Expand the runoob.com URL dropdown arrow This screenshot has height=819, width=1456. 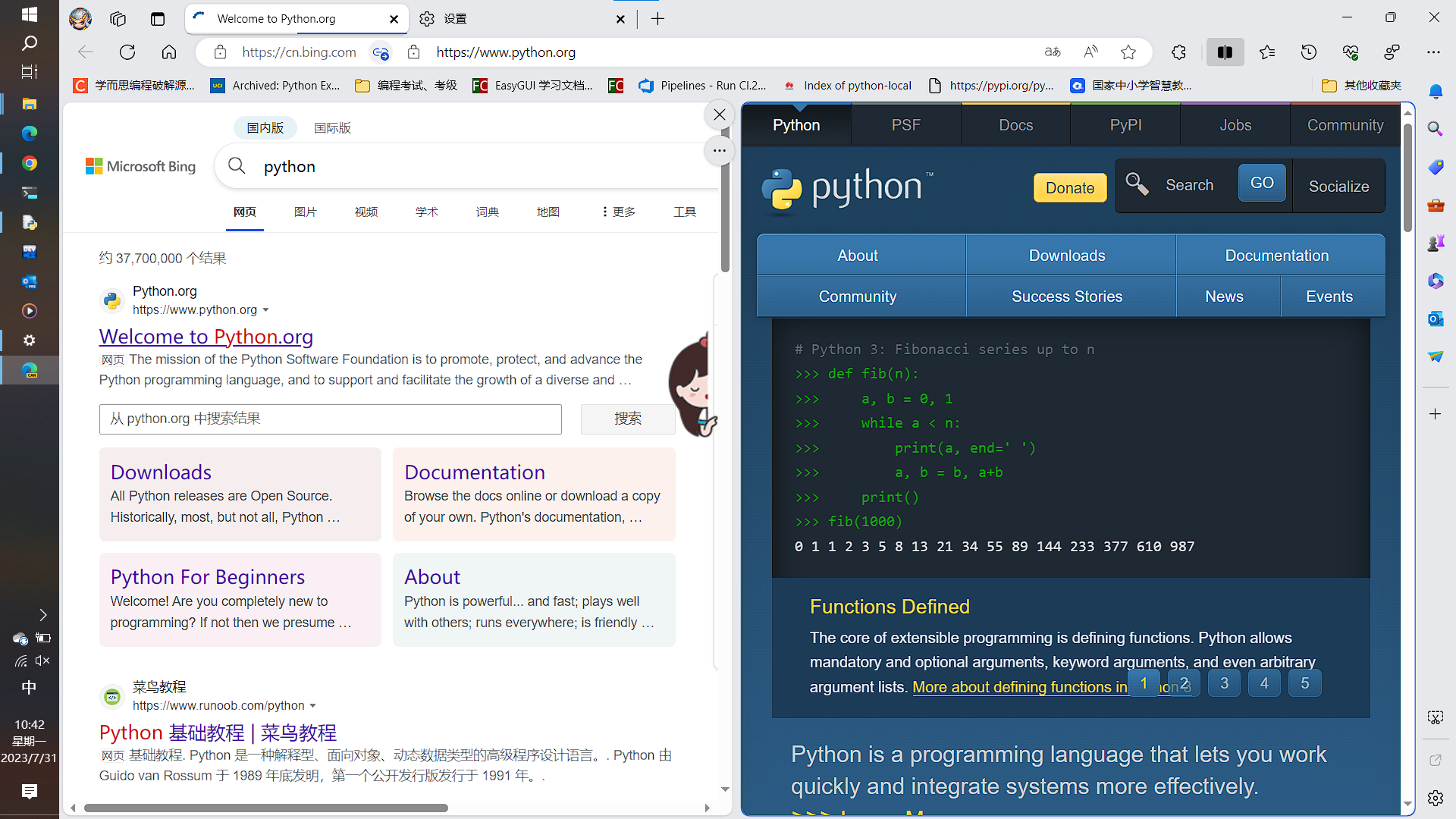point(312,706)
